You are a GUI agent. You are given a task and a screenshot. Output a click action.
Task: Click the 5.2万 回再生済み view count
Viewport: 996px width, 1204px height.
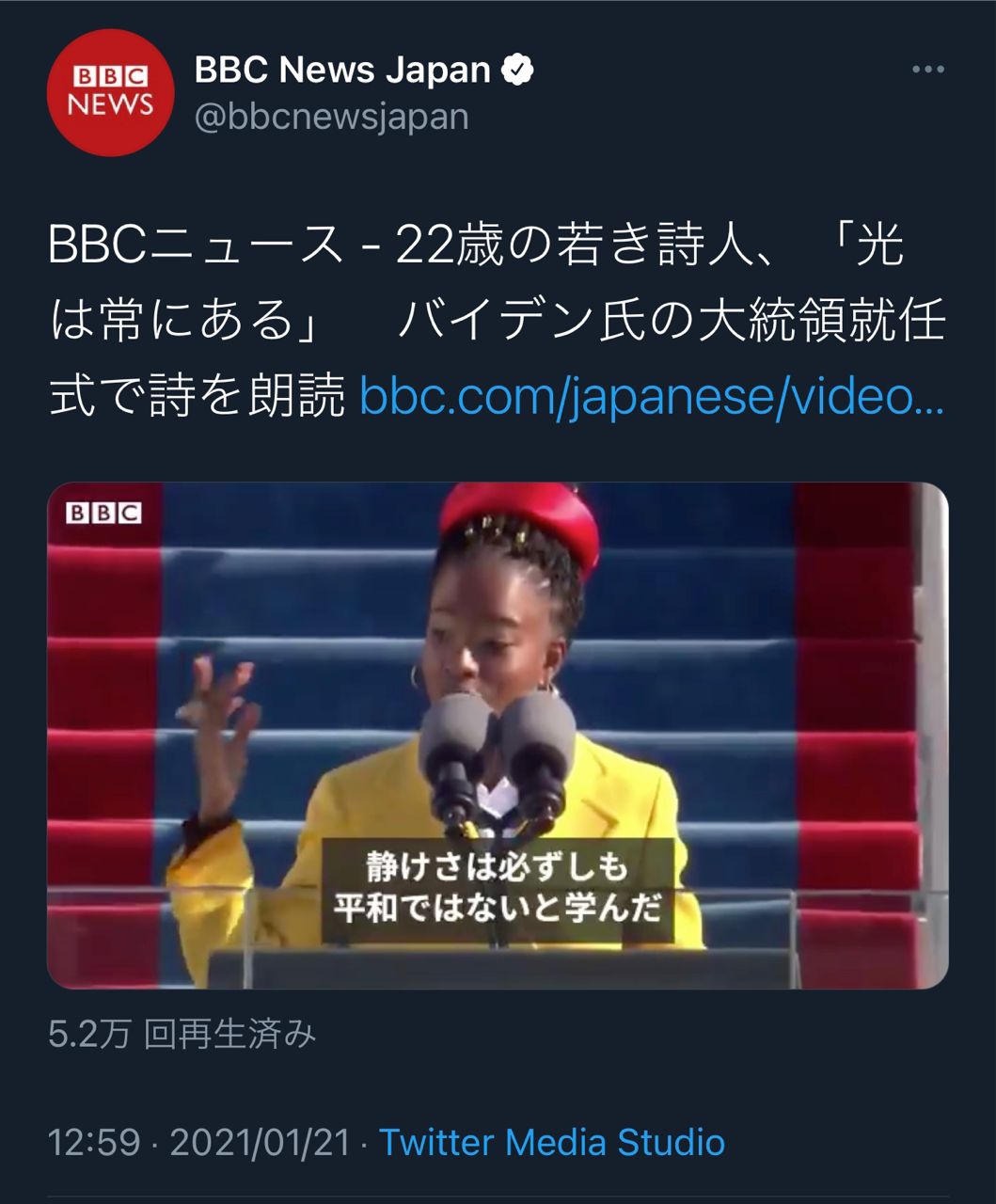tap(182, 1034)
